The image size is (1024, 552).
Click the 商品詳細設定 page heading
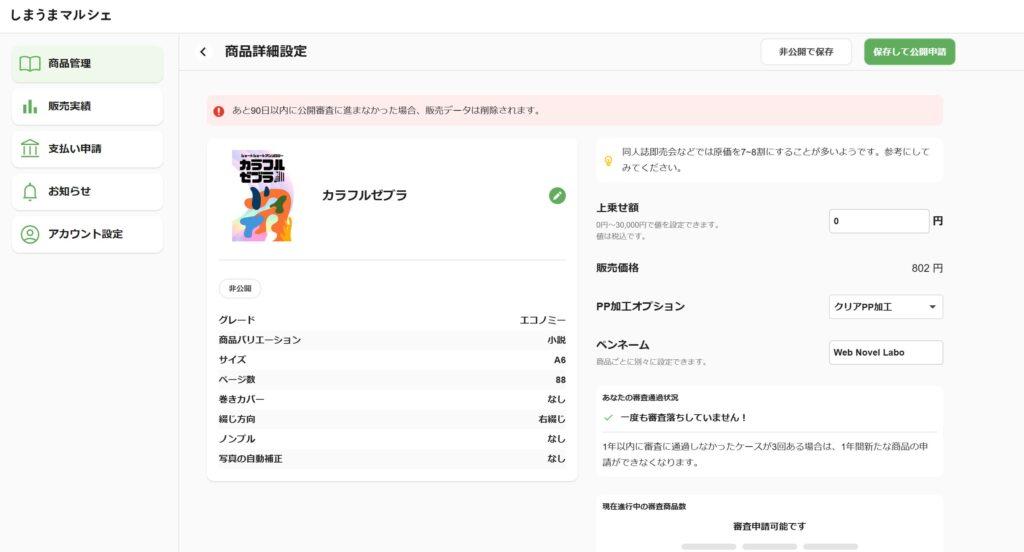coord(266,52)
